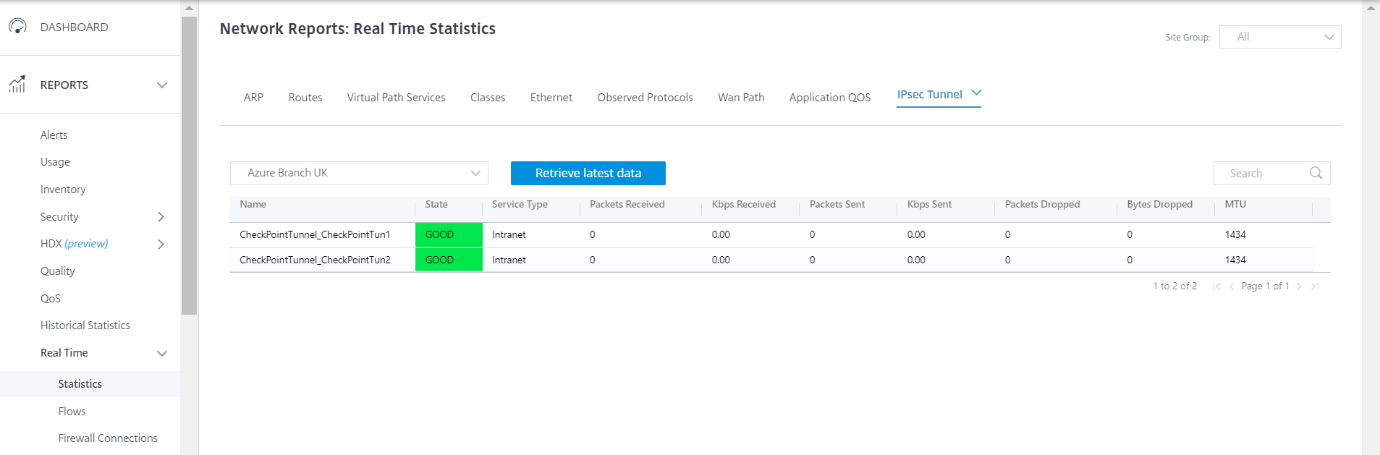Click the sidebar vertical scrollbar thumb
This screenshot has width=1380, height=455.
pyautogui.click(x=189, y=165)
